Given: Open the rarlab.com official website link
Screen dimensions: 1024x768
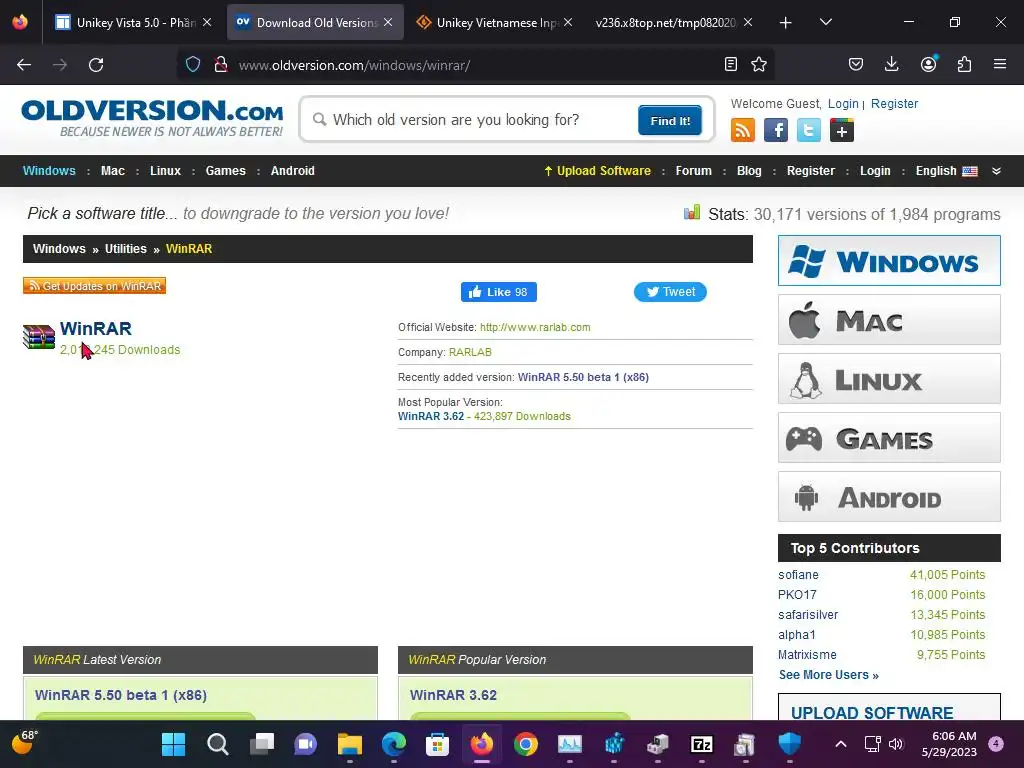Looking at the screenshot, I should (535, 327).
